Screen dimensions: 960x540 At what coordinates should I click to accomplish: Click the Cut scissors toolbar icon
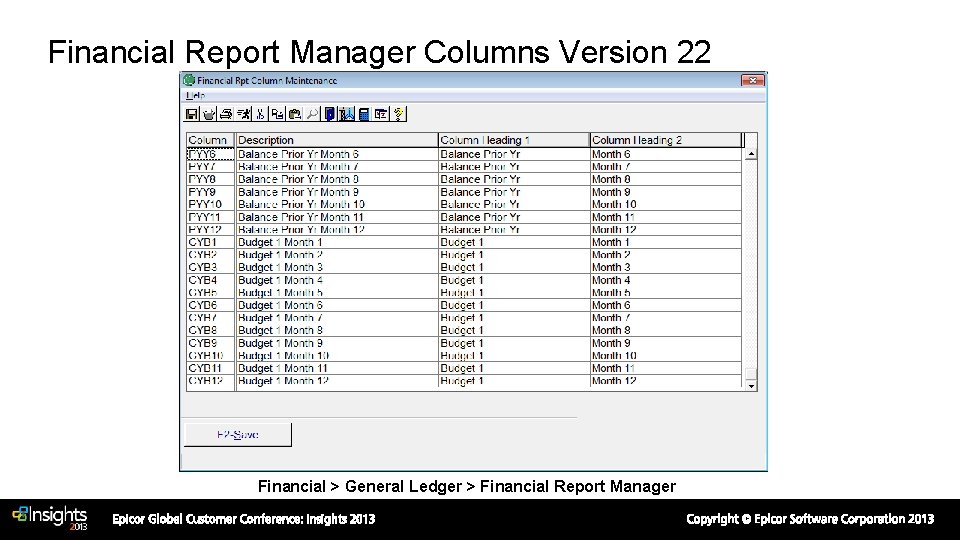(260, 114)
